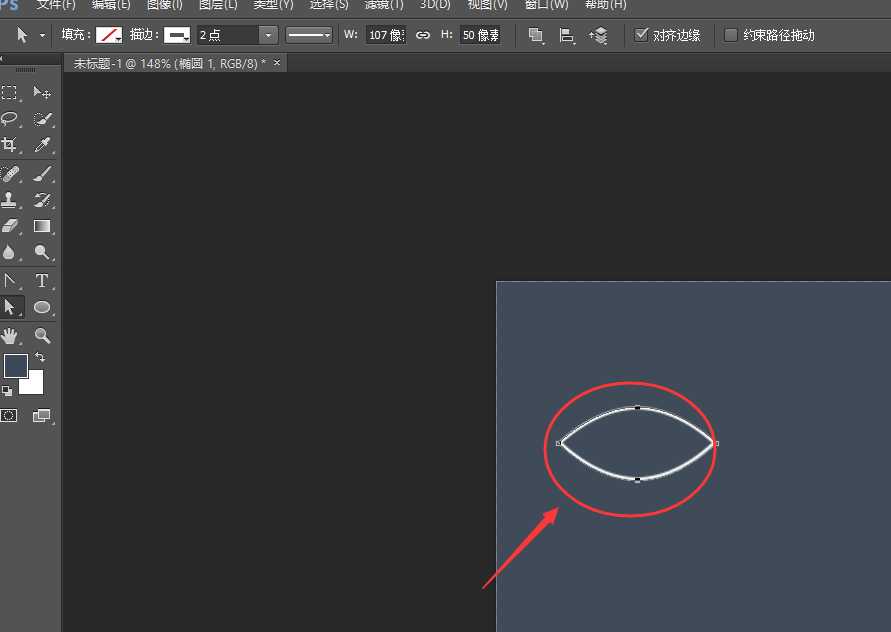
Task: Activate the Hand tool
Action: pos(10,336)
